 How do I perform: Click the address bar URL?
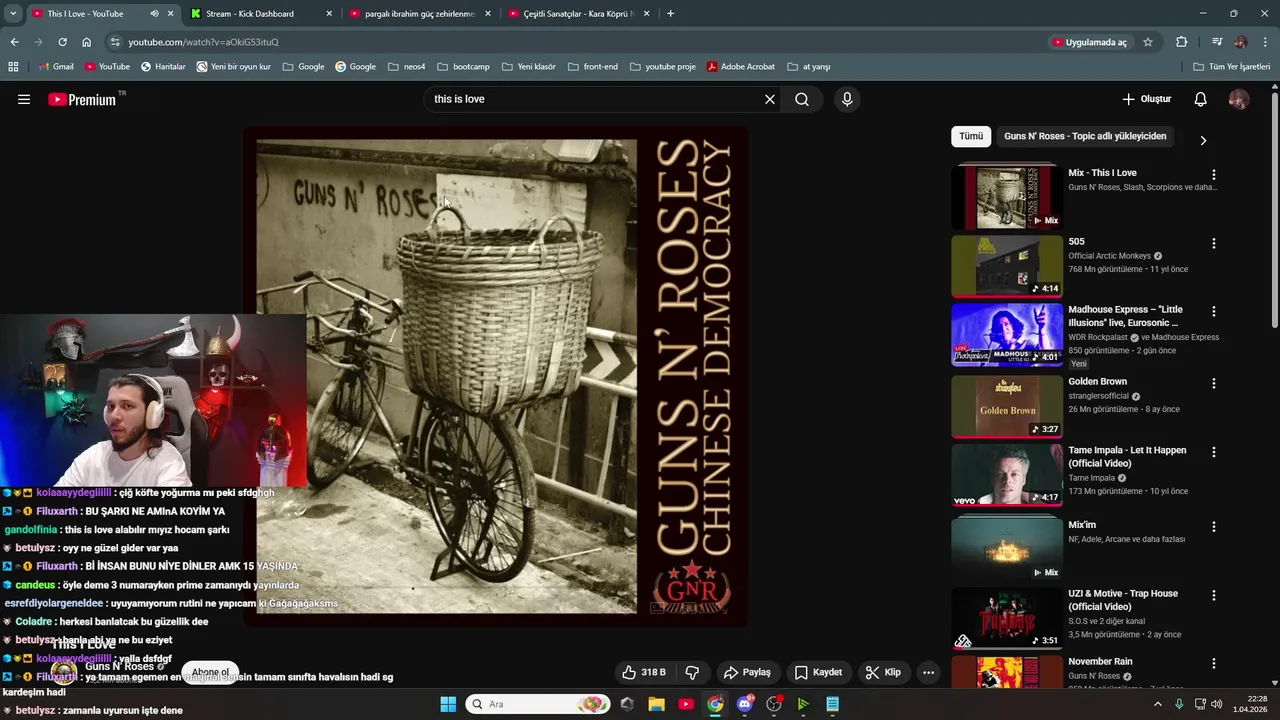click(204, 42)
